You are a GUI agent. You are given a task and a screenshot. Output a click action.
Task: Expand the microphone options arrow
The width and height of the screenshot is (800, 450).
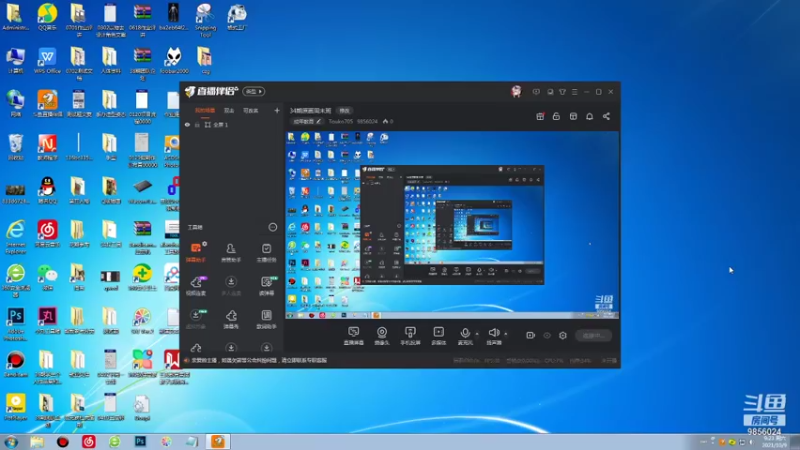pyautogui.click(x=477, y=334)
